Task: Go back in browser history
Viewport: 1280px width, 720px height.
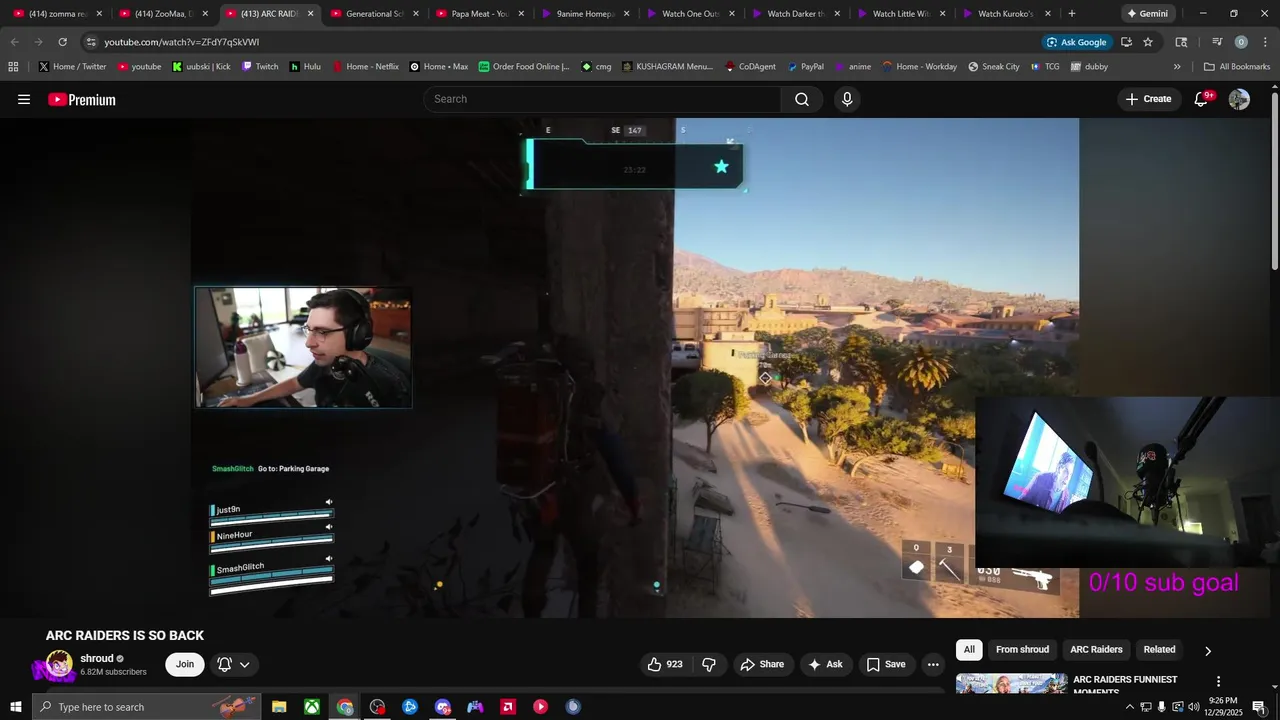Action: (x=14, y=42)
